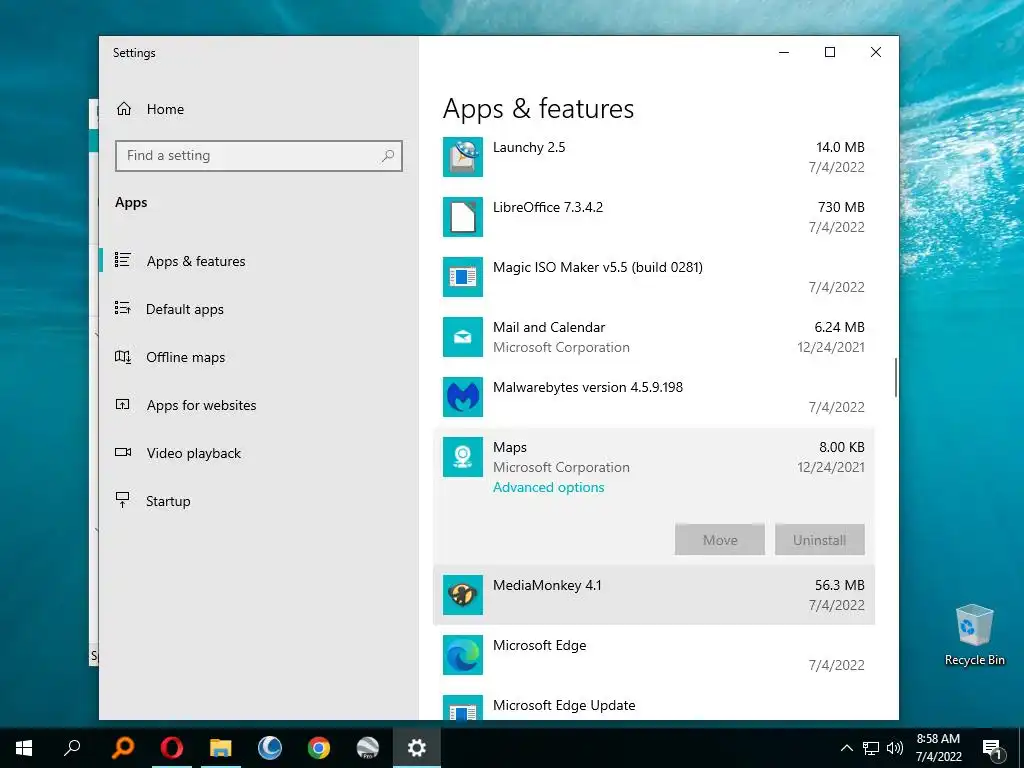Click the Uninstall button for Maps

(820, 539)
